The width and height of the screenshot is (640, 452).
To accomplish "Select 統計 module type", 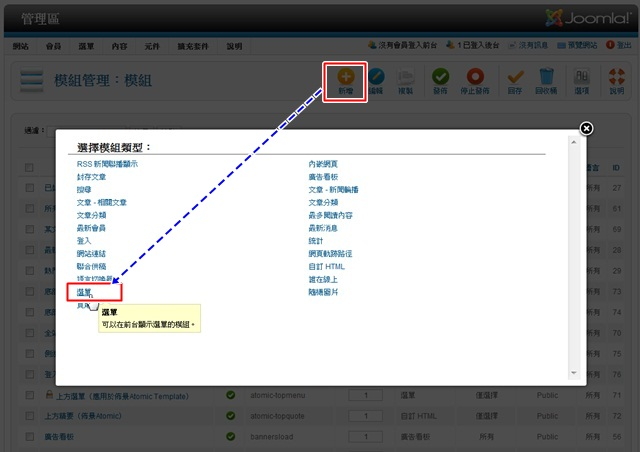I will point(316,240).
